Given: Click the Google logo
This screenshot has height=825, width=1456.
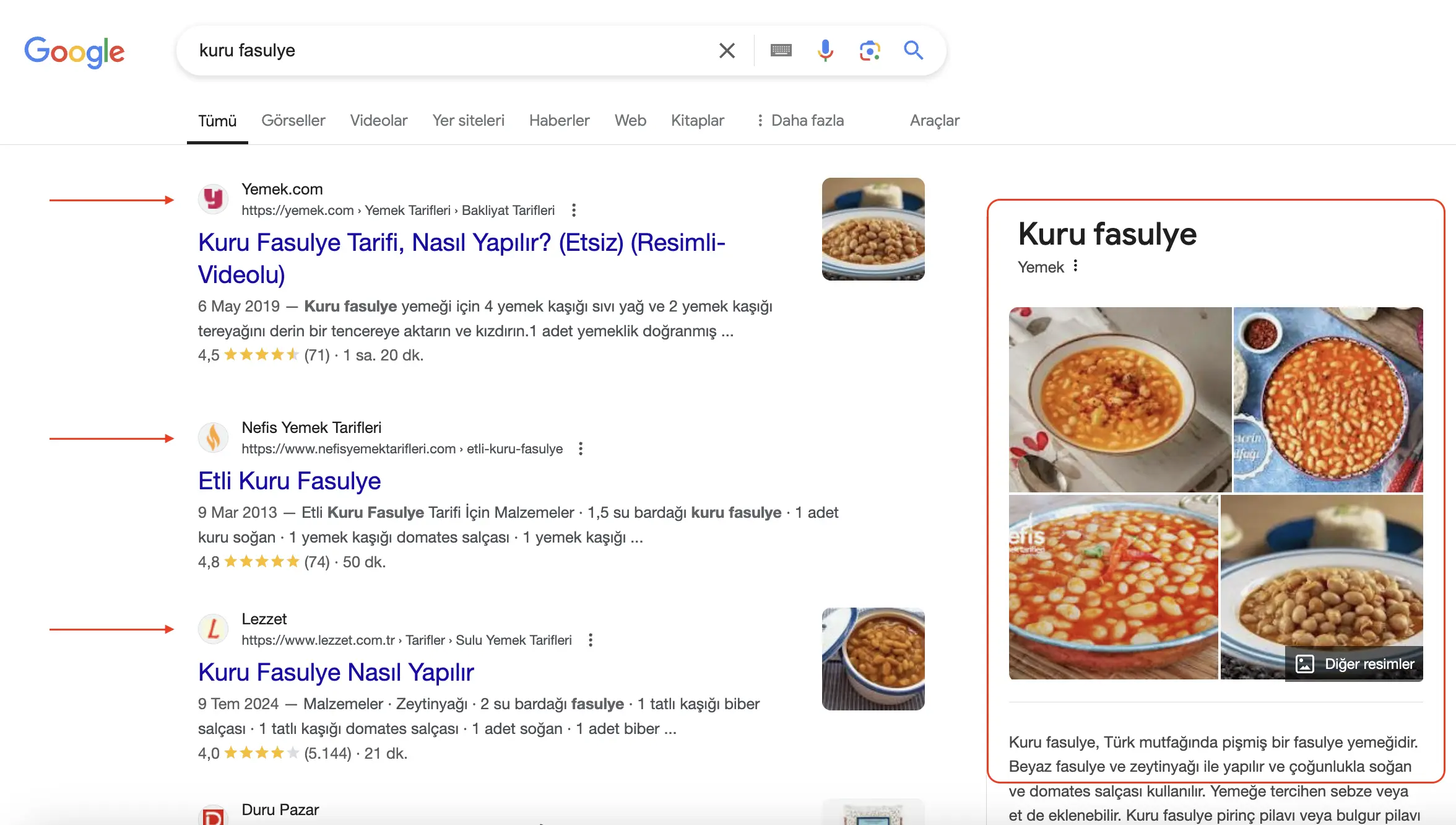Looking at the screenshot, I should [74, 51].
